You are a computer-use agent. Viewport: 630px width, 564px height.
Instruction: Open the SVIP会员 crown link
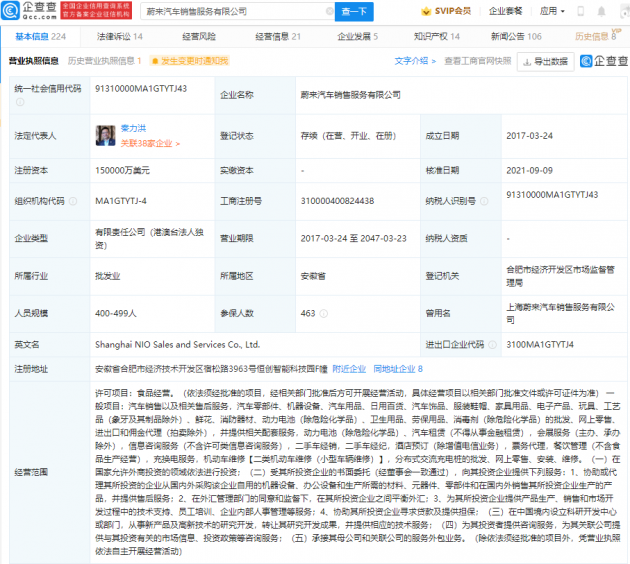446,11
